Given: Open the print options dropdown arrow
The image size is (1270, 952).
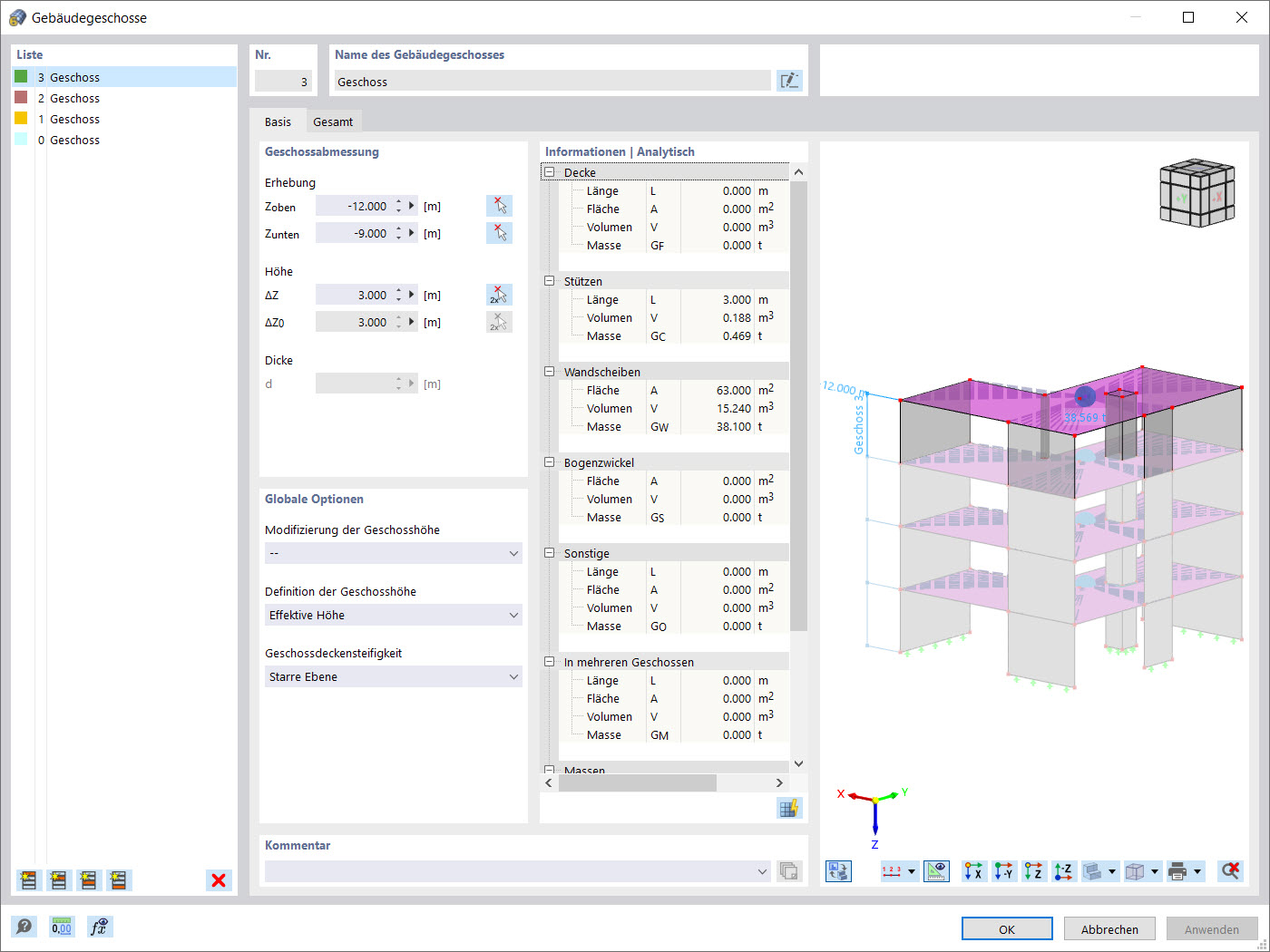Looking at the screenshot, I should 1197,871.
